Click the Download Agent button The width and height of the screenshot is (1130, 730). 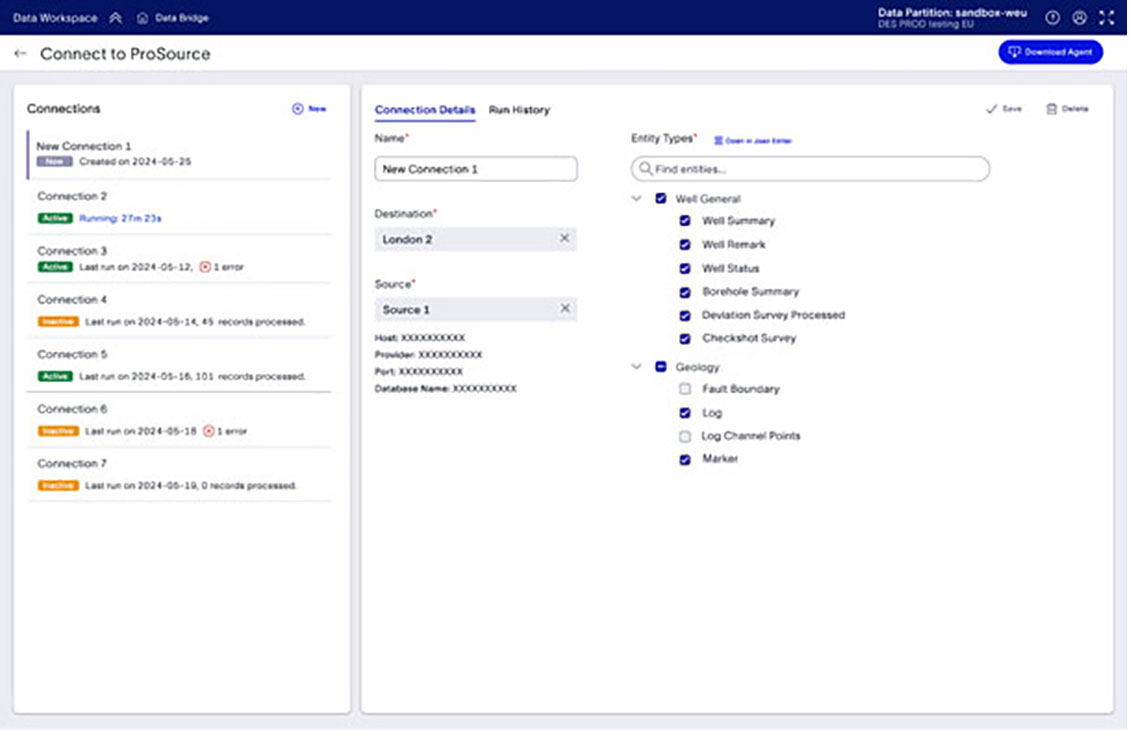tap(1050, 52)
